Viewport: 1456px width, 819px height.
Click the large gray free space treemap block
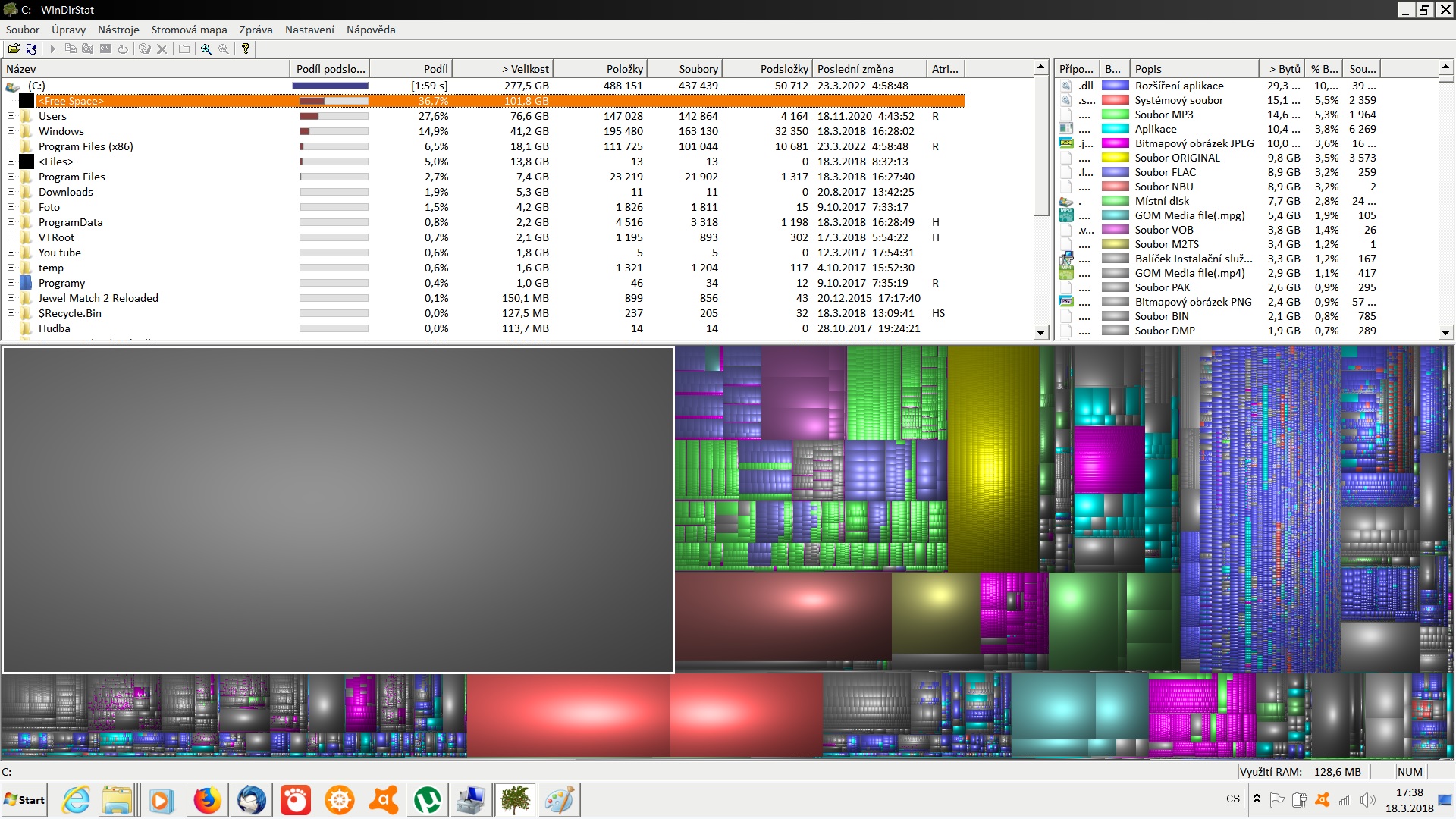coord(338,510)
